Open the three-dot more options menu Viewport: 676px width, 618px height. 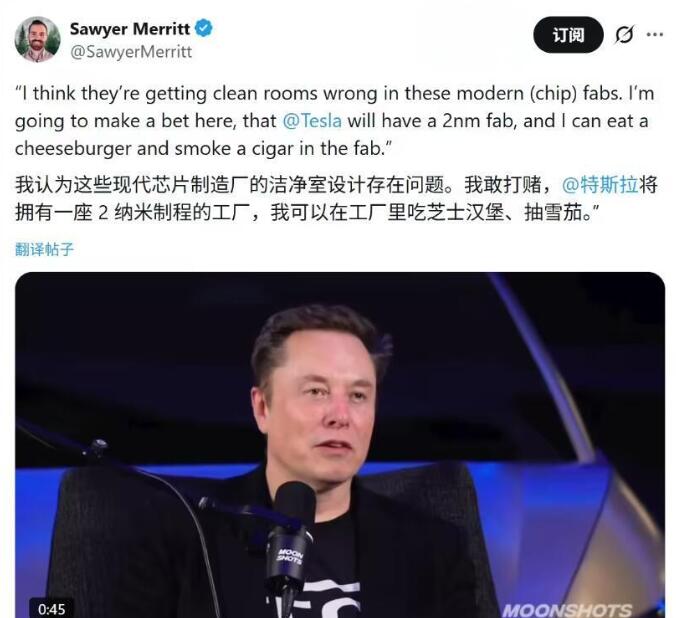655,35
